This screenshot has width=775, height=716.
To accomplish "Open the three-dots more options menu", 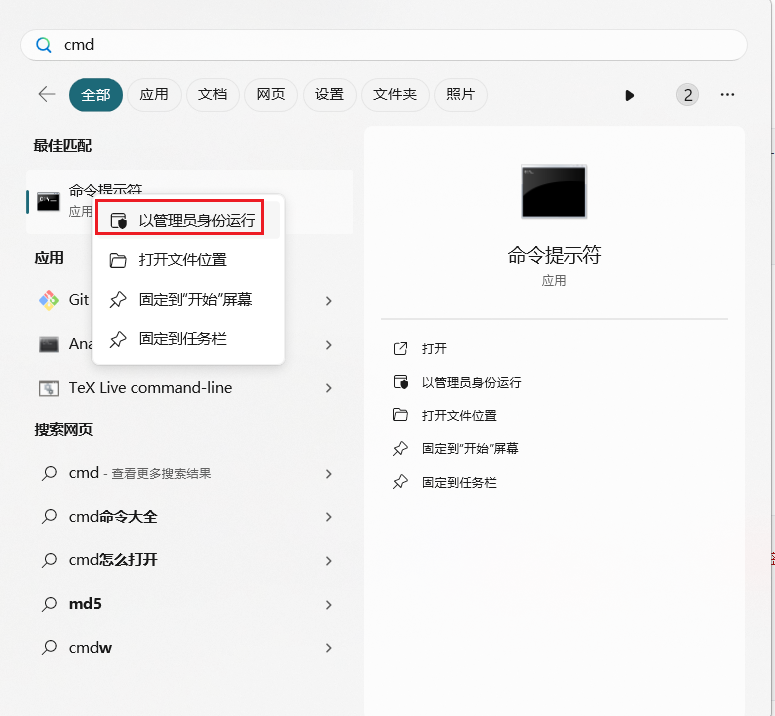I will tap(727, 95).
